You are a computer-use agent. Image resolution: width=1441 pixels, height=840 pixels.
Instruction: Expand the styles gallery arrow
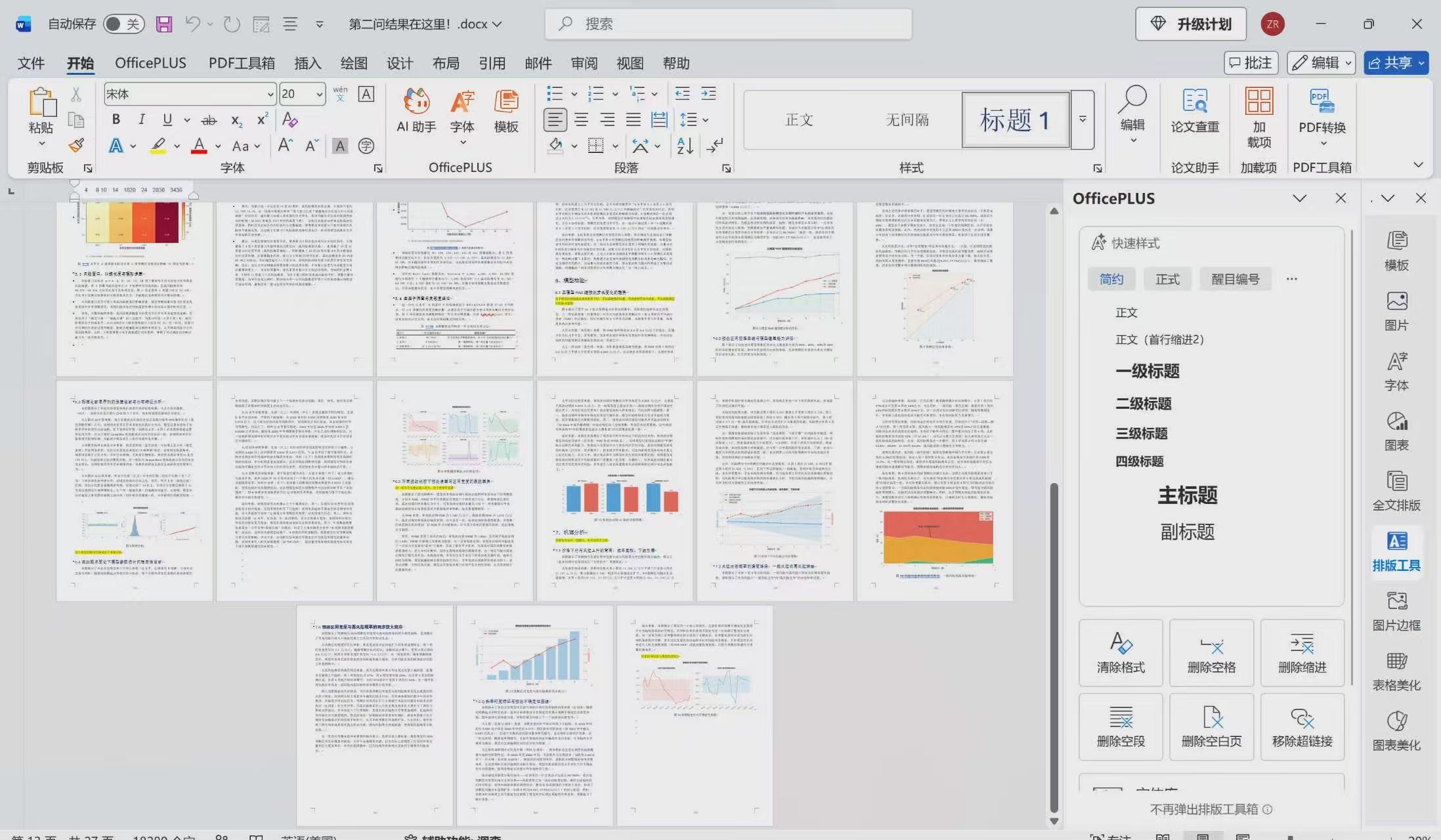pos(1083,119)
